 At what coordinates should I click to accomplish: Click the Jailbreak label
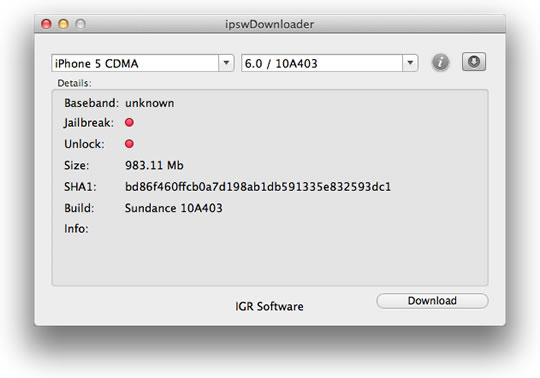point(89,123)
